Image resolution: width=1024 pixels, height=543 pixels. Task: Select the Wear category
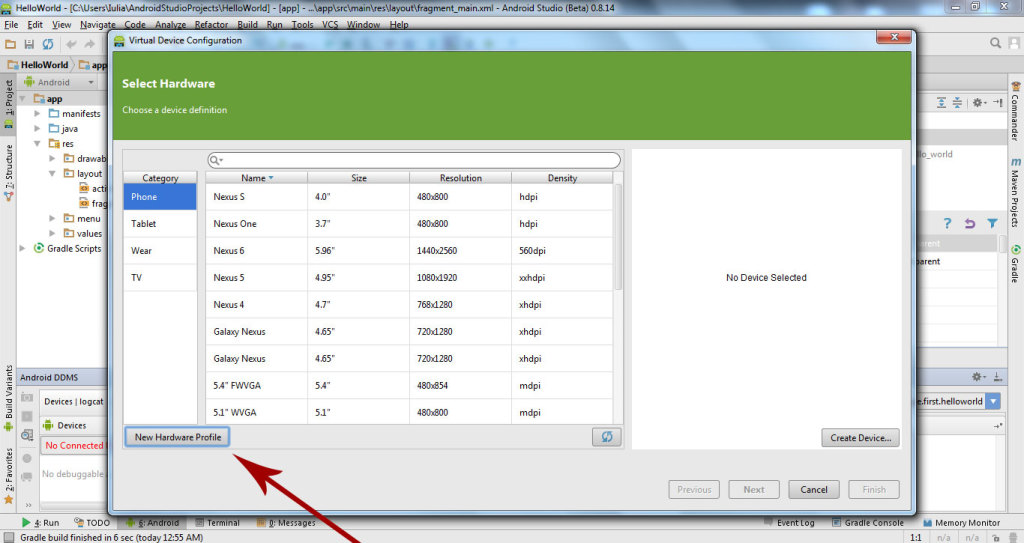point(160,250)
